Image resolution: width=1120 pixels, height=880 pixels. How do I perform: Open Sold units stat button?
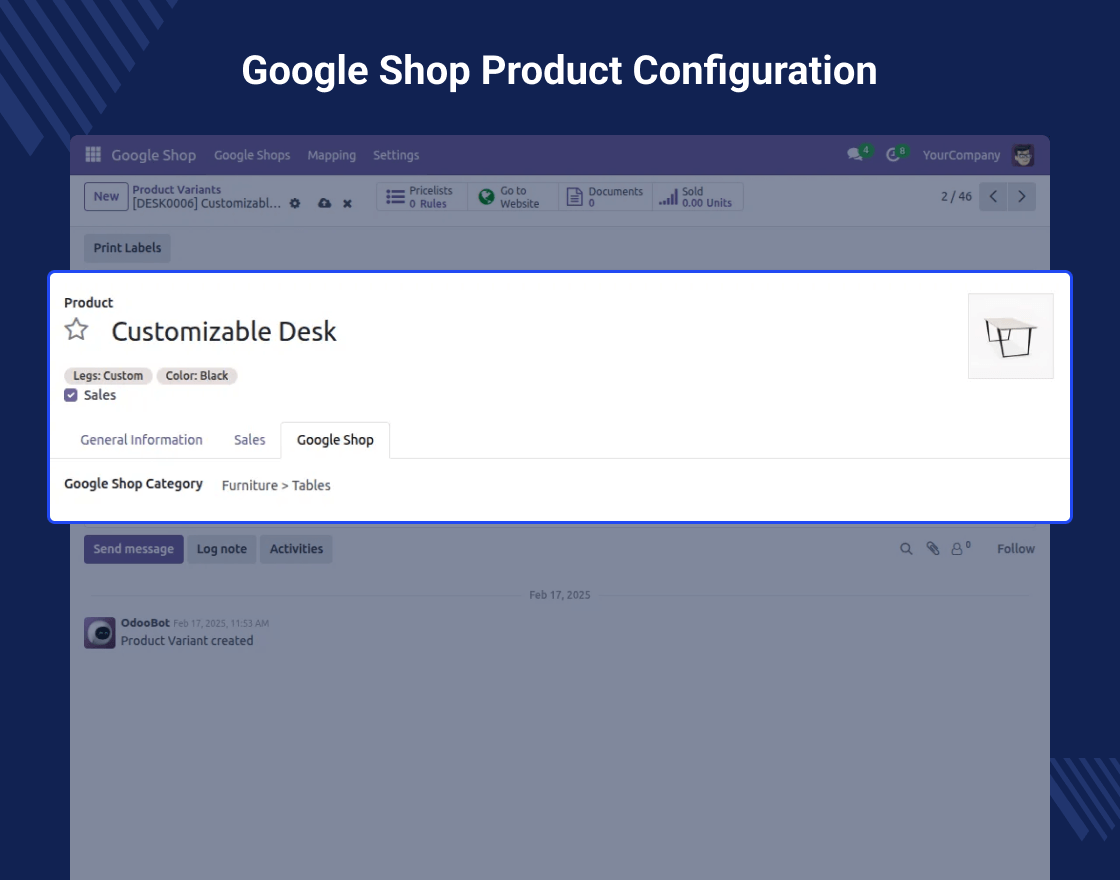coord(697,196)
